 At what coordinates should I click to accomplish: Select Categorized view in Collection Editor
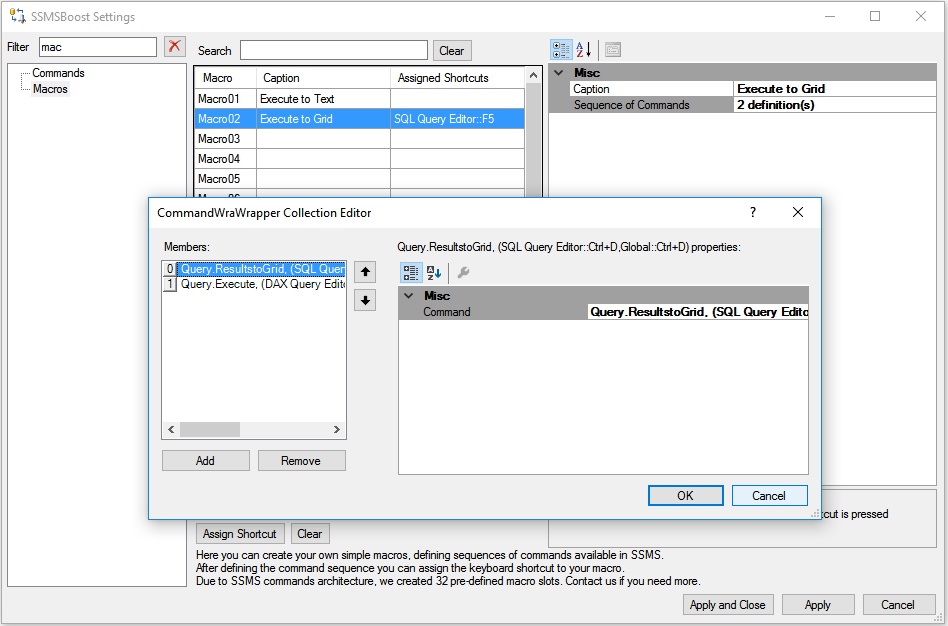coord(411,273)
